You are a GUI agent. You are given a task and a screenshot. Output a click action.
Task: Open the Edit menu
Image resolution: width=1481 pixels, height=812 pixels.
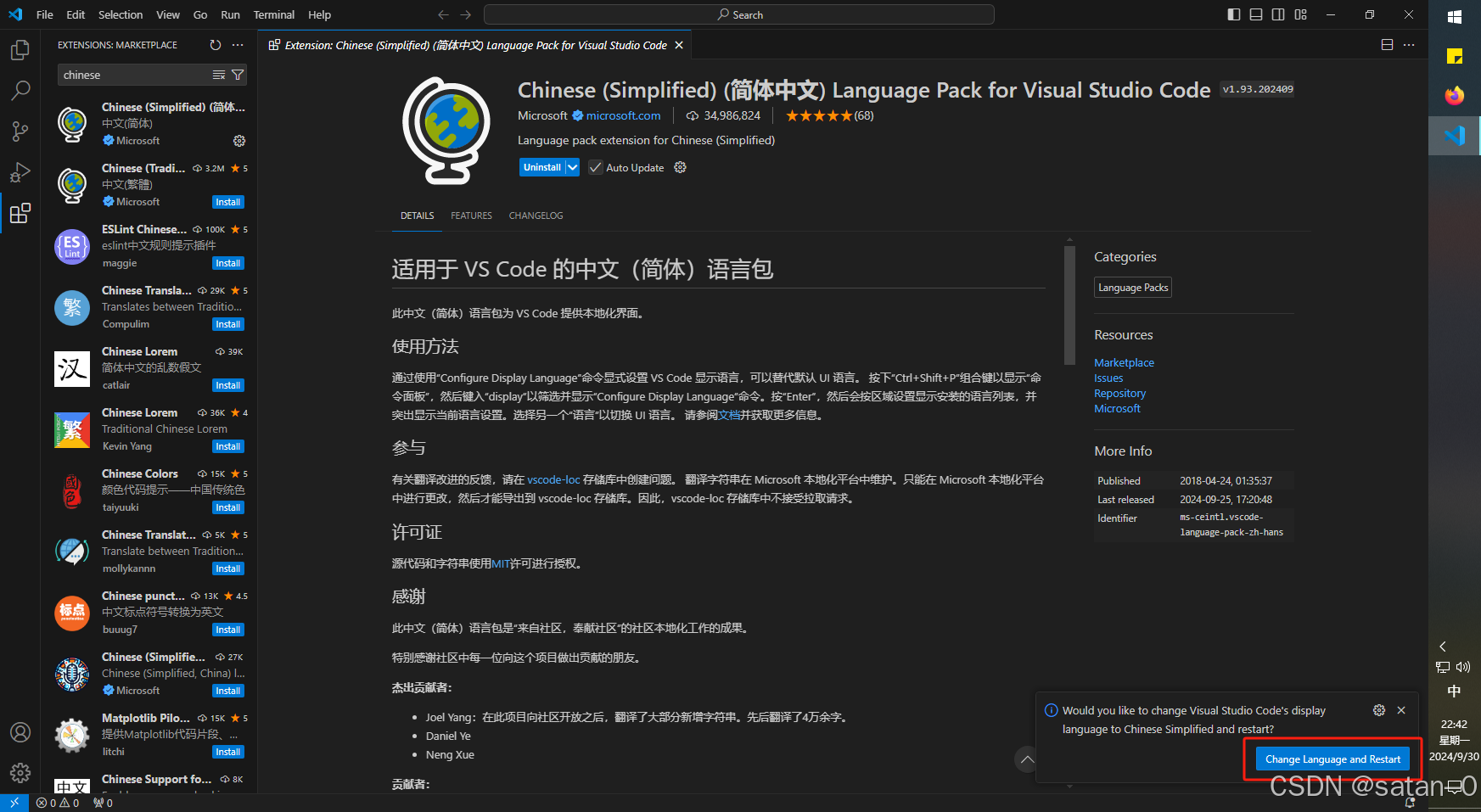pyautogui.click(x=76, y=14)
